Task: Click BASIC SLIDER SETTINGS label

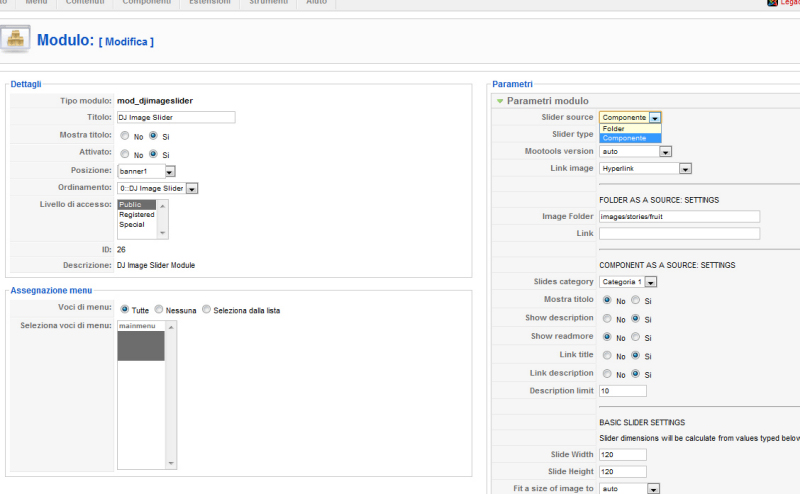Action: [642, 423]
